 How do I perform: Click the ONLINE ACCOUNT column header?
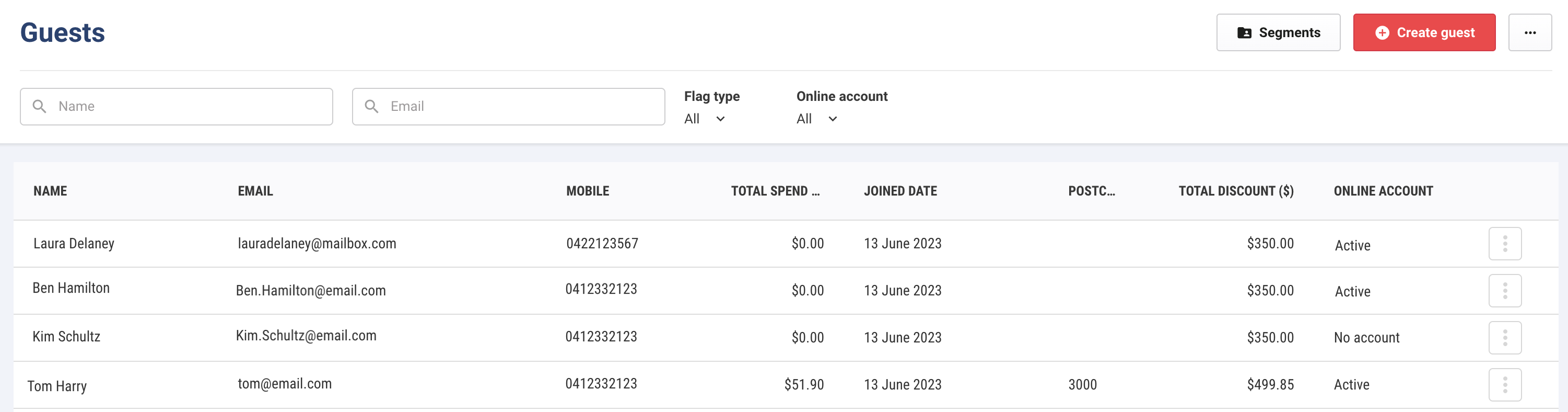pyautogui.click(x=1383, y=191)
